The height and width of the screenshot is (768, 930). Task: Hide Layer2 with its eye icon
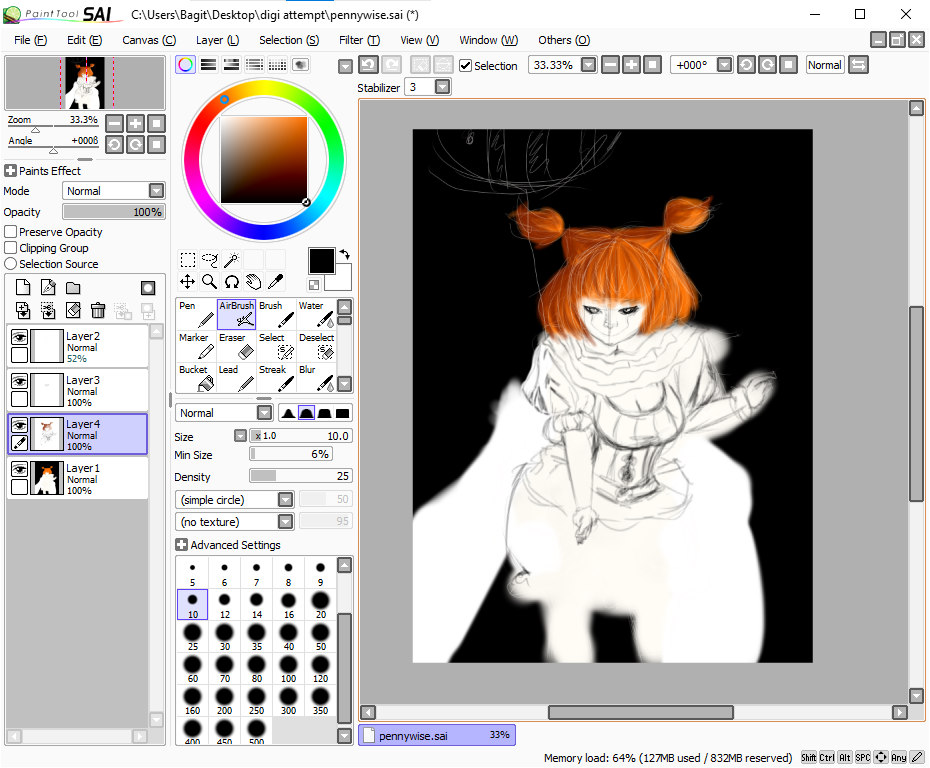(20, 337)
